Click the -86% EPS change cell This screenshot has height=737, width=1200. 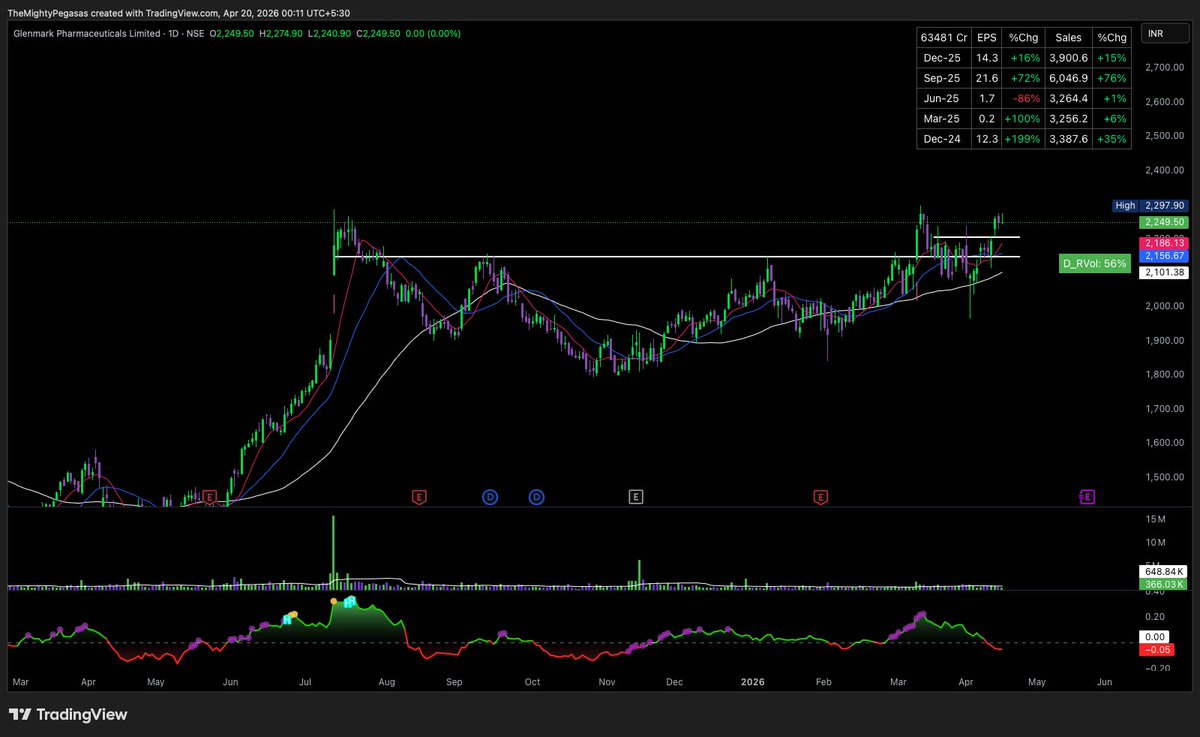click(x=1024, y=98)
